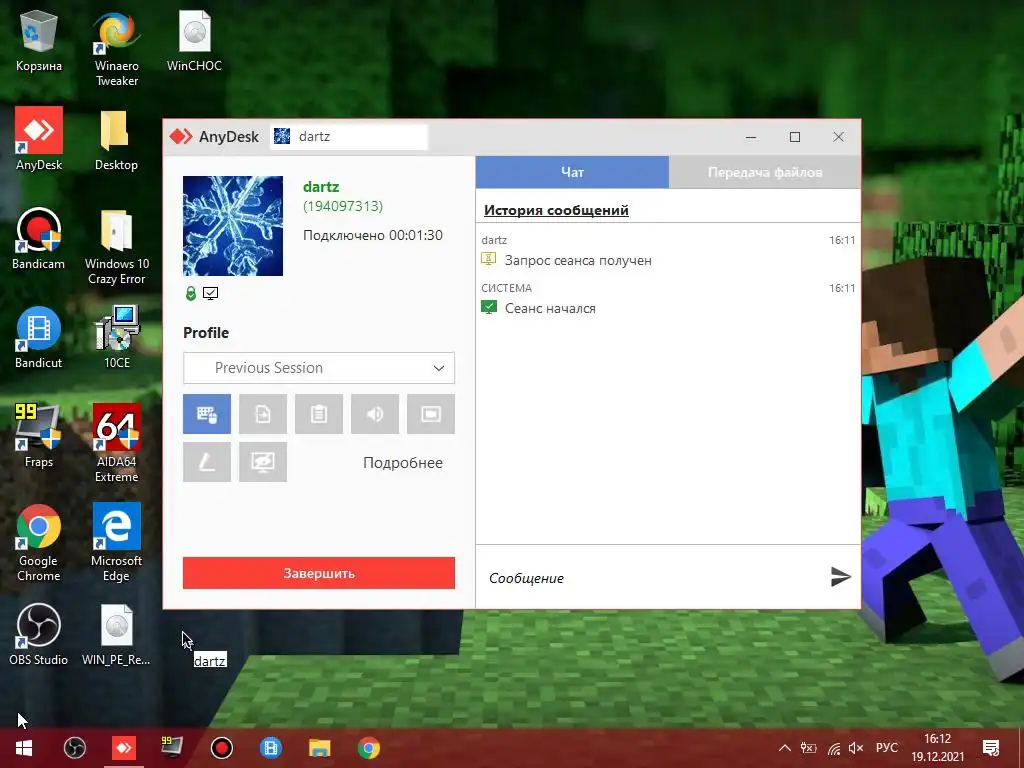Select Bandicut desktop shortcut
Viewport: 1024px width, 768px height.
point(39,338)
